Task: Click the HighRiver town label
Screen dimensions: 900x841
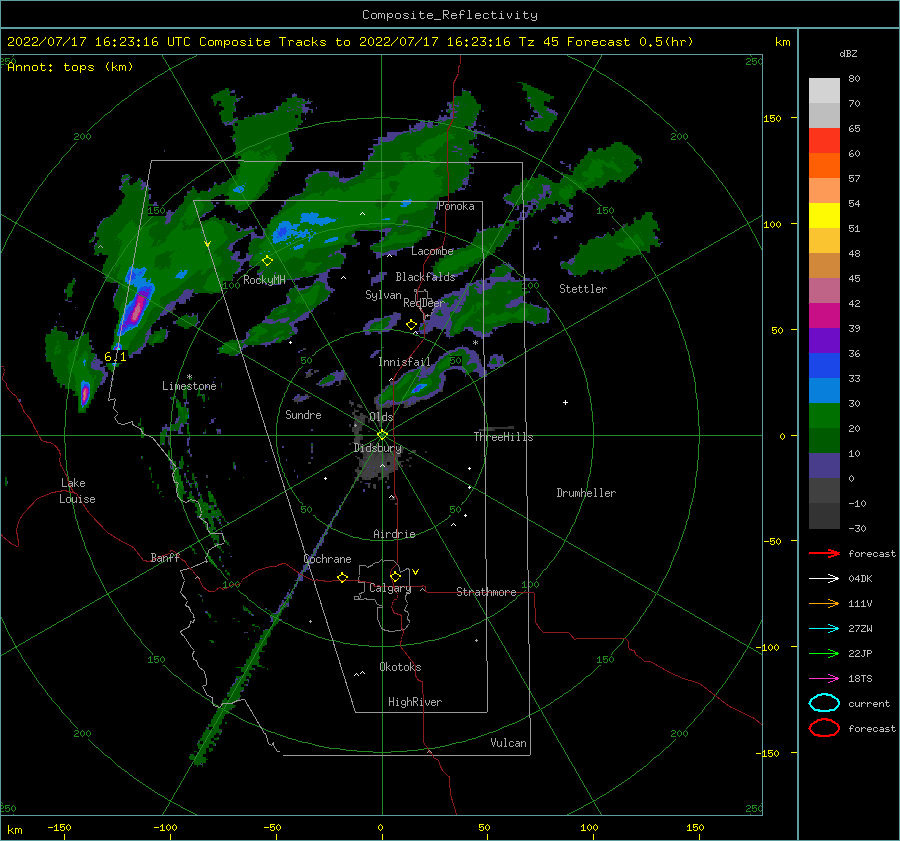Action: pyautogui.click(x=415, y=702)
